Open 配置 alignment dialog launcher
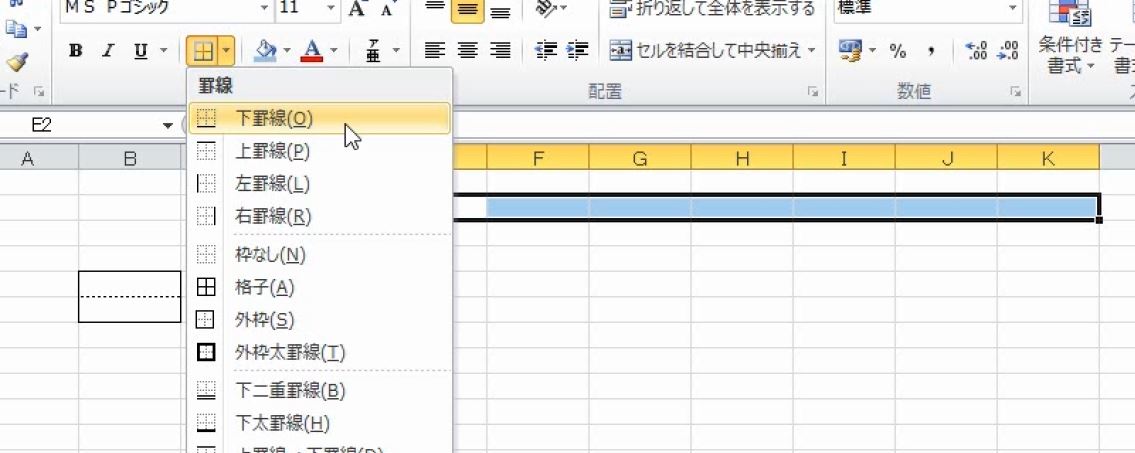 814,92
